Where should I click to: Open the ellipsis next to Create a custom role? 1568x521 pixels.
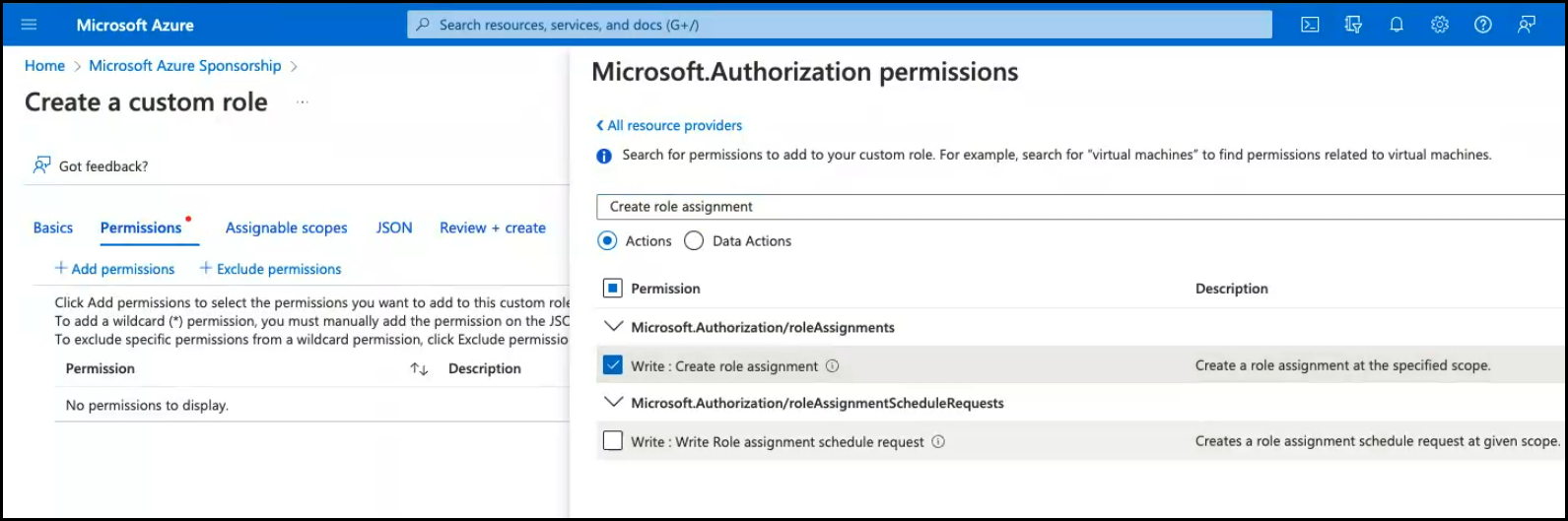click(x=303, y=102)
